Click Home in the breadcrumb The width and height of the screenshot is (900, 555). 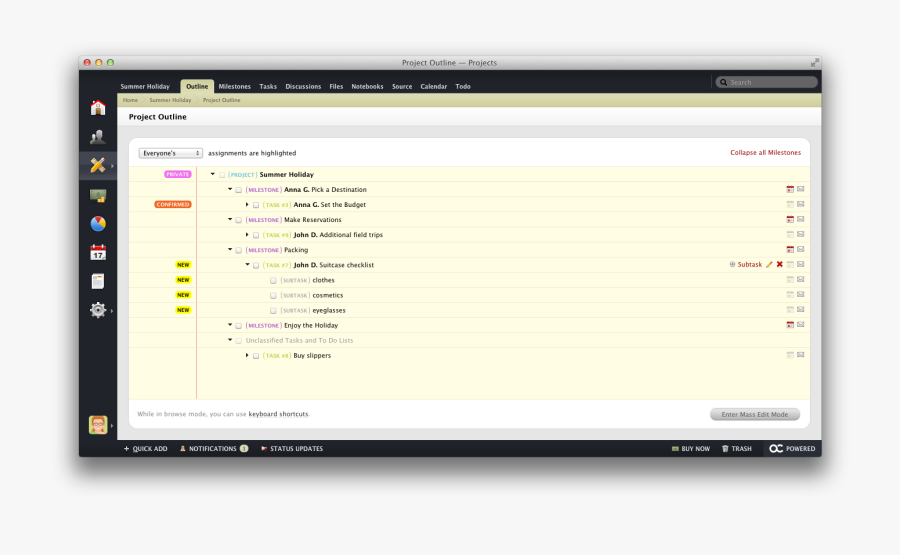coord(130,100)
